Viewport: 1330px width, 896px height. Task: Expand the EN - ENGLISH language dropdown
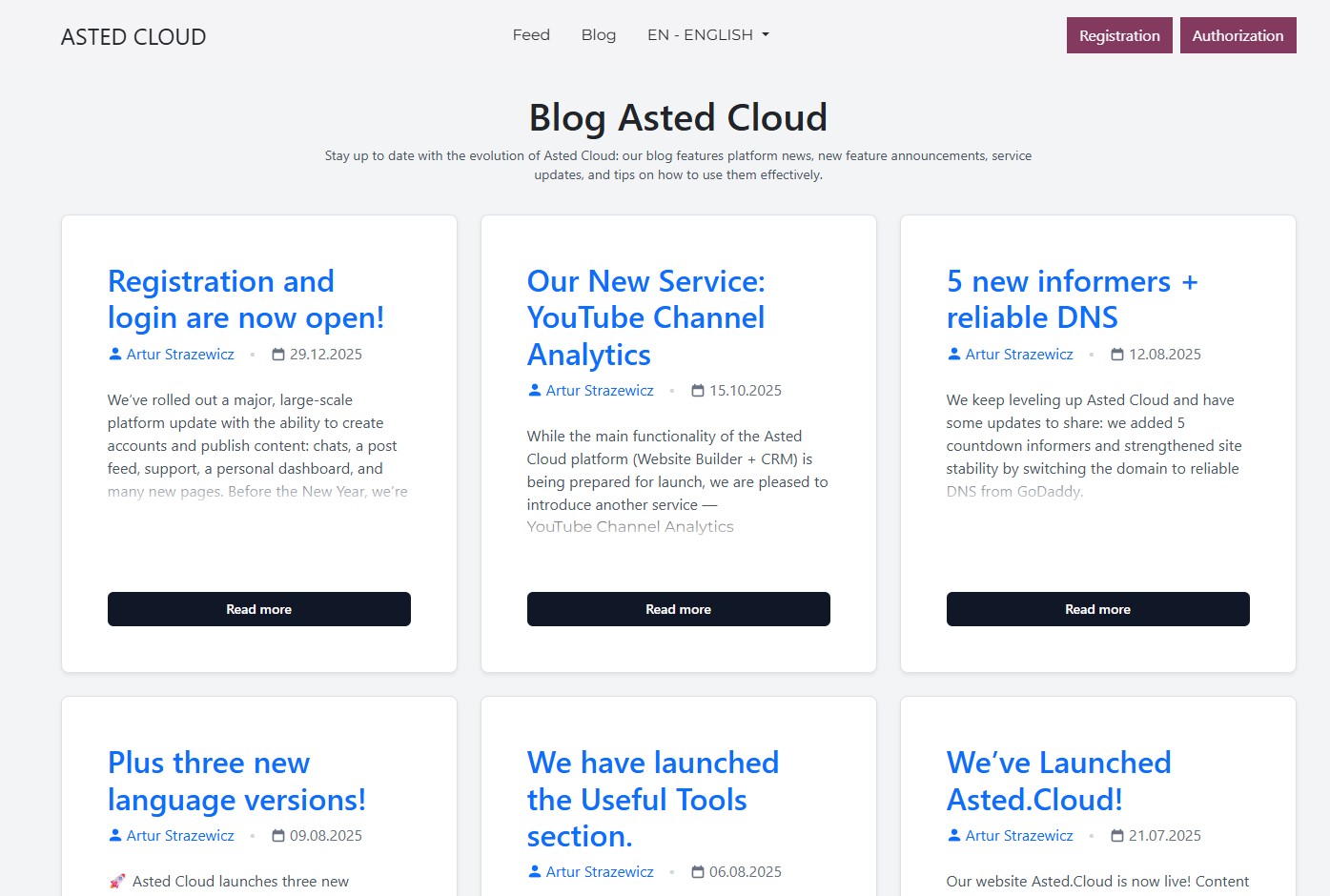pyautogui.click(x=707, y=35)
